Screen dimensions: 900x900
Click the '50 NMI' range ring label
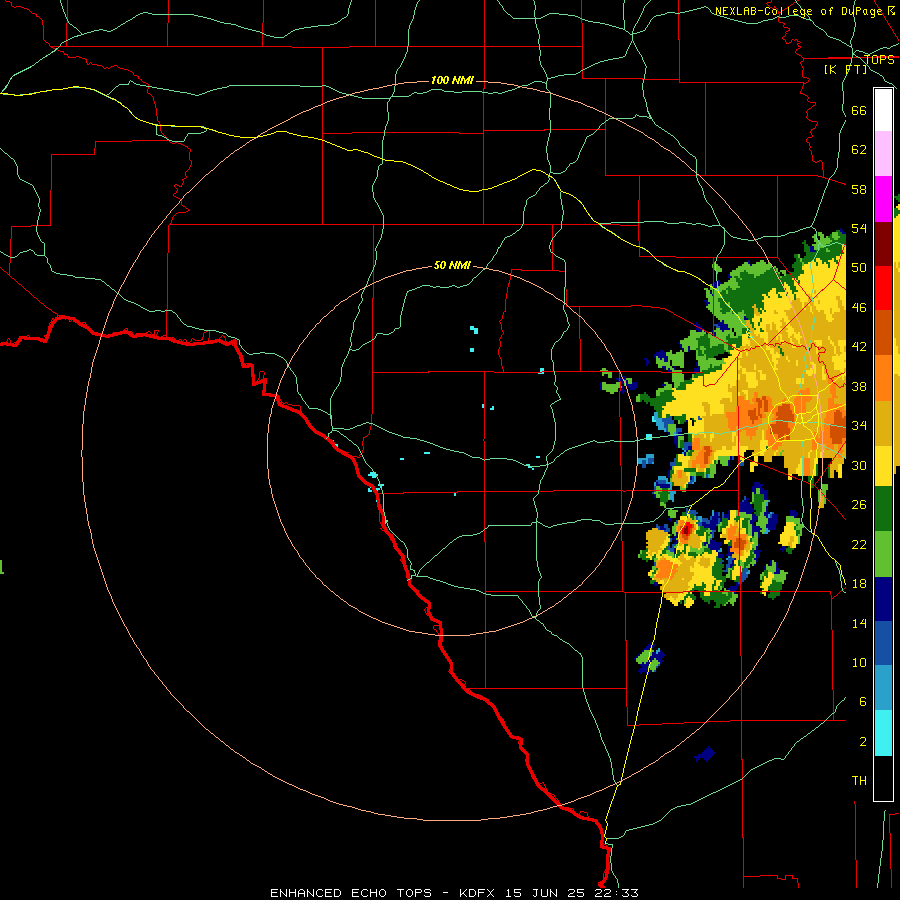[452, 265]
